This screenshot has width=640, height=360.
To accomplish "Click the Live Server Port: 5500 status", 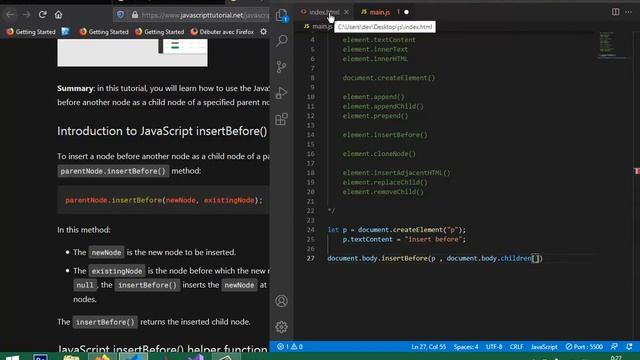I will point(584,347).
